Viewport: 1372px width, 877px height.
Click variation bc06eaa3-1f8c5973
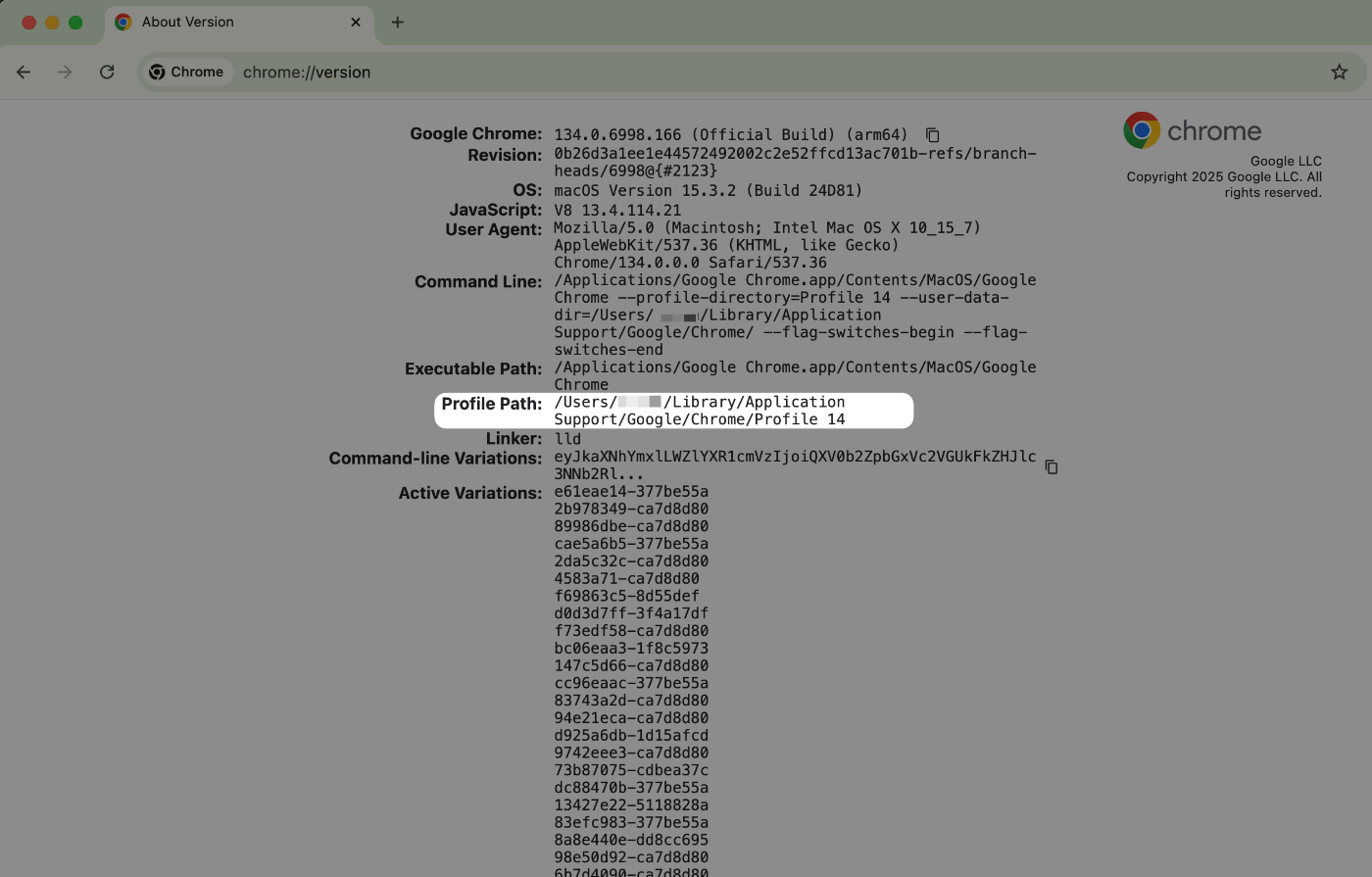tap(631, 649)
